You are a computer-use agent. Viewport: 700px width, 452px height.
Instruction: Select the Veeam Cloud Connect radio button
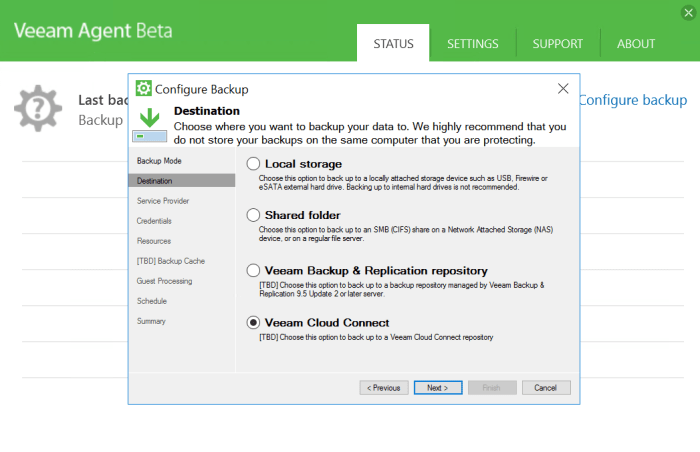253,322
